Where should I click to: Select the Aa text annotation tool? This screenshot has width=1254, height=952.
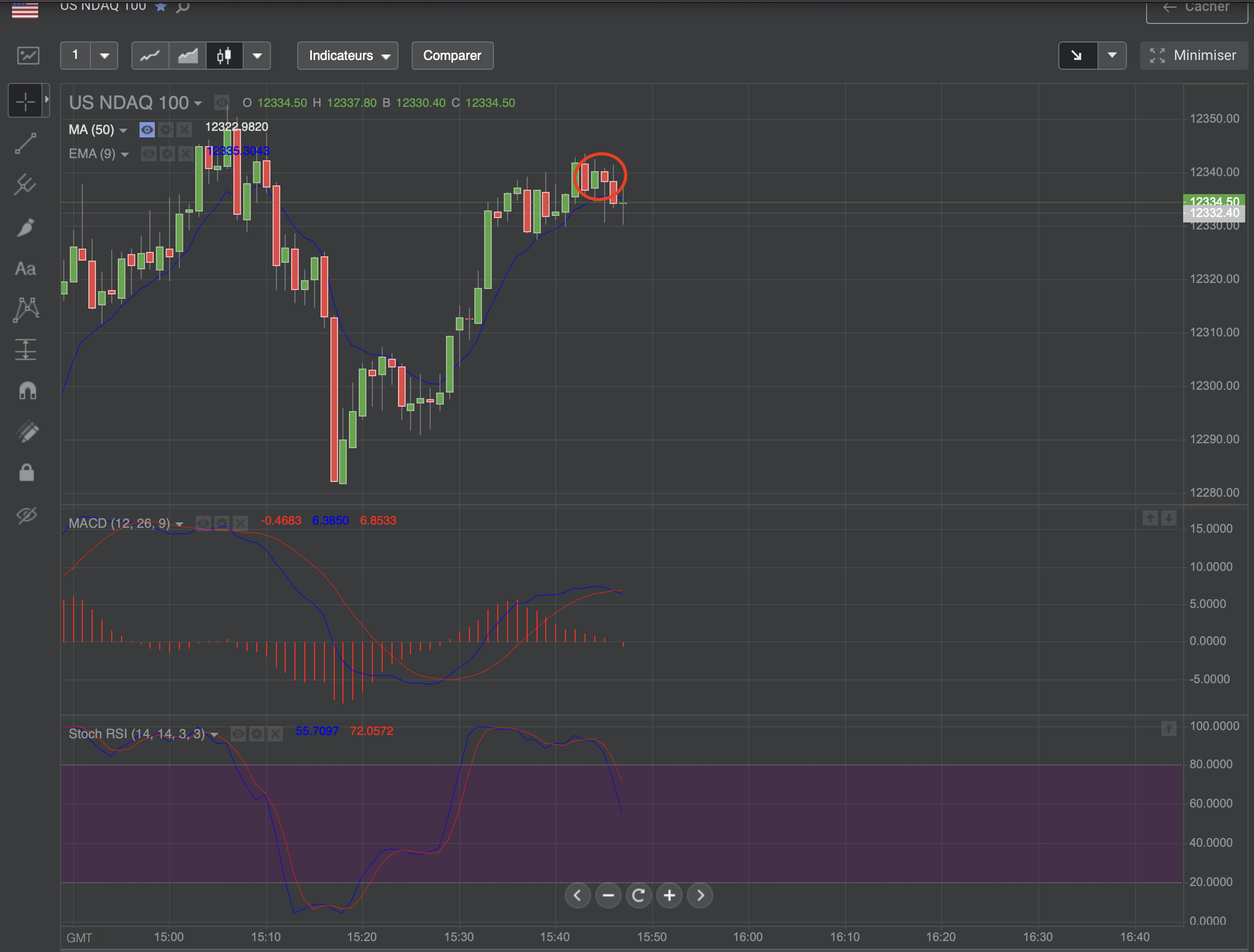pyautogui.click(x=26, y=269)
